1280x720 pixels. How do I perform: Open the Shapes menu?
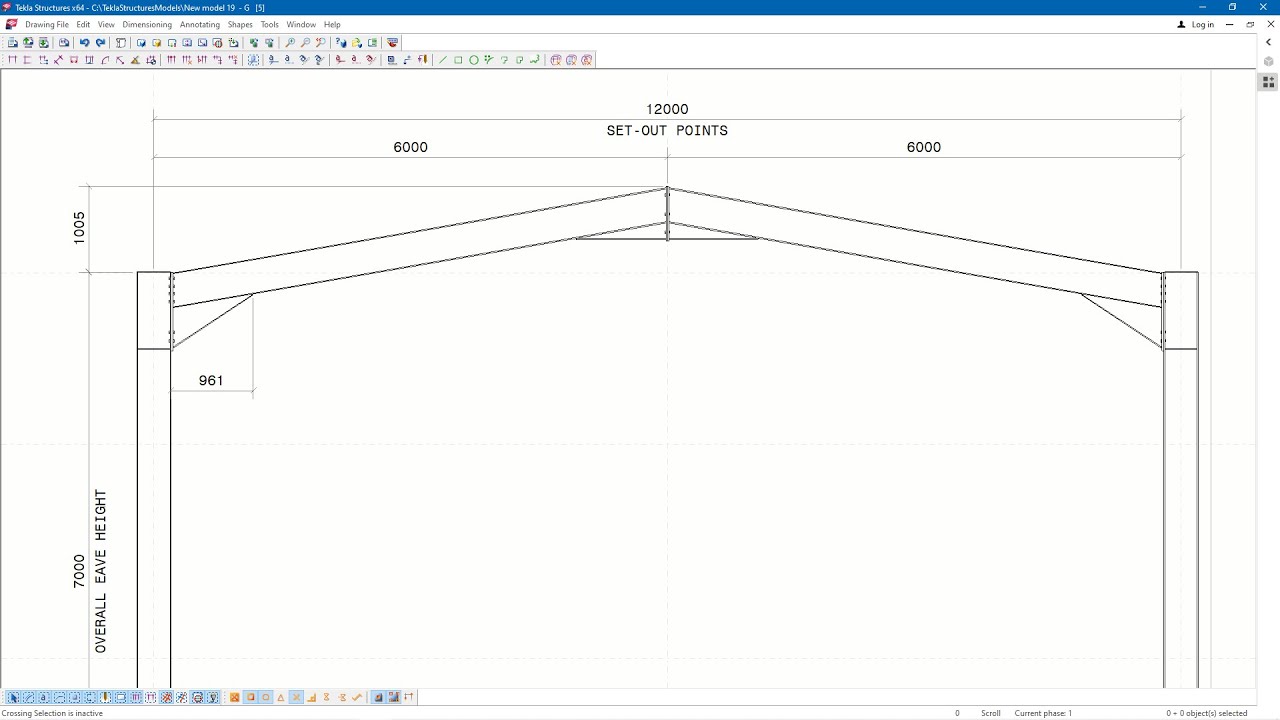(240, 24)
